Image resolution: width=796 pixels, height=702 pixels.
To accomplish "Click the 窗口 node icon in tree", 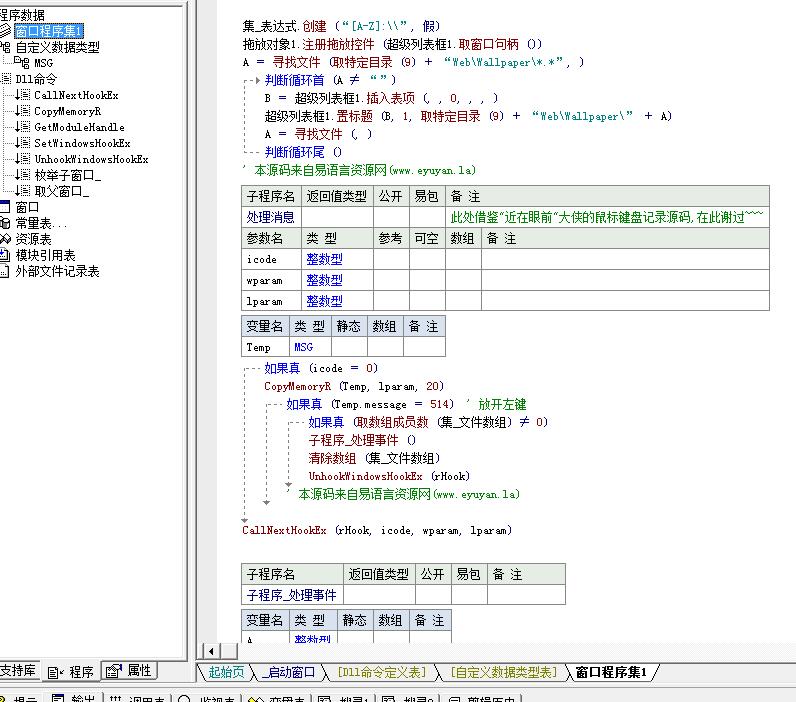I will (5, 207).
